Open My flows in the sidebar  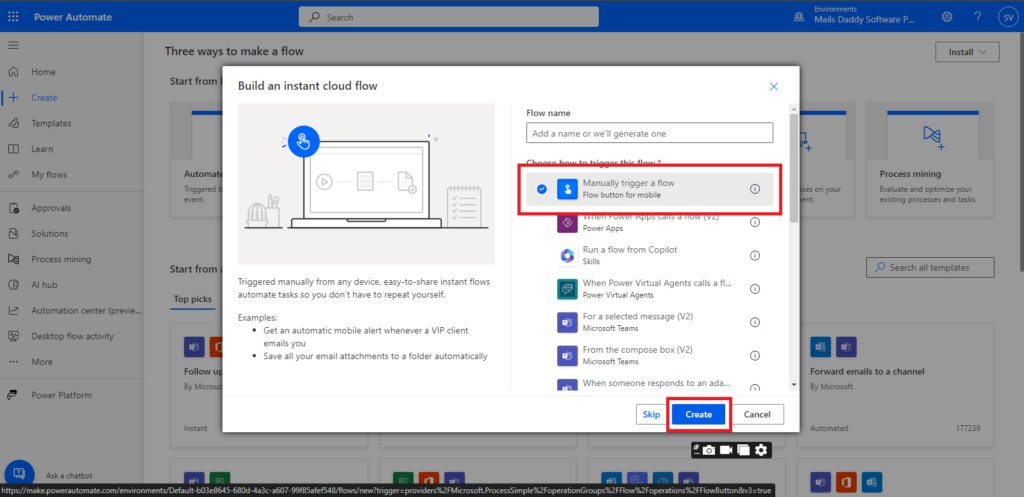point(49,175)
